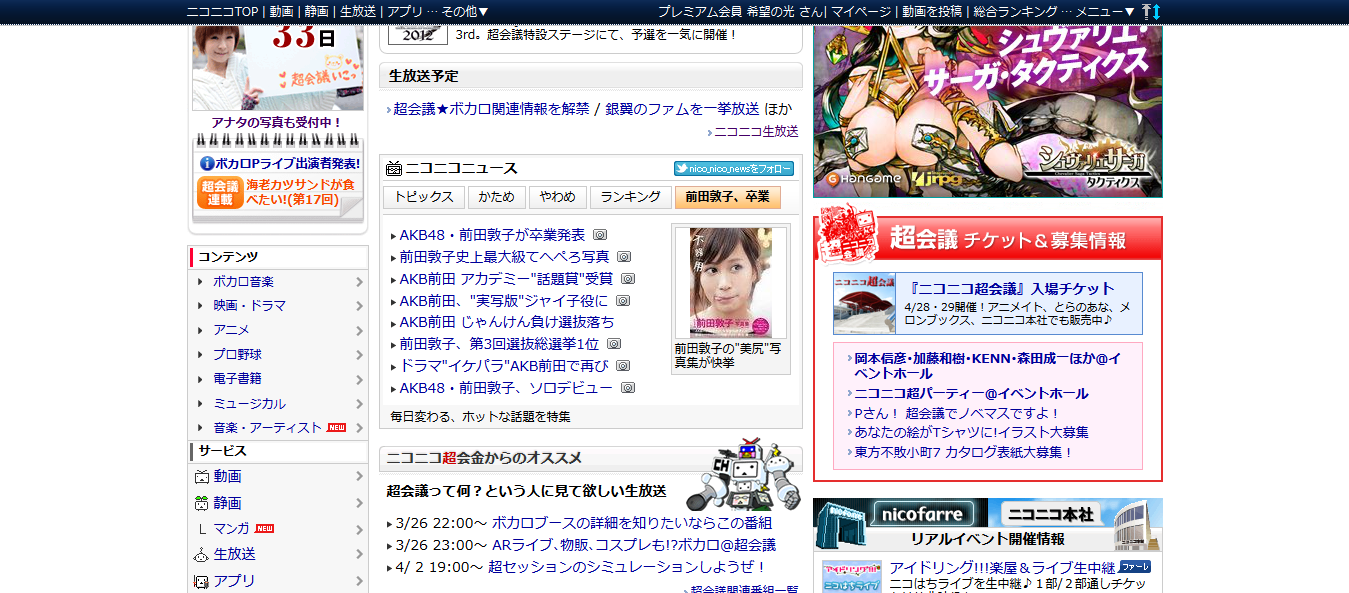Open the その他▼ dropdown in the top bar
This screenshot has height=593, width=1349.
pos(465,11)
